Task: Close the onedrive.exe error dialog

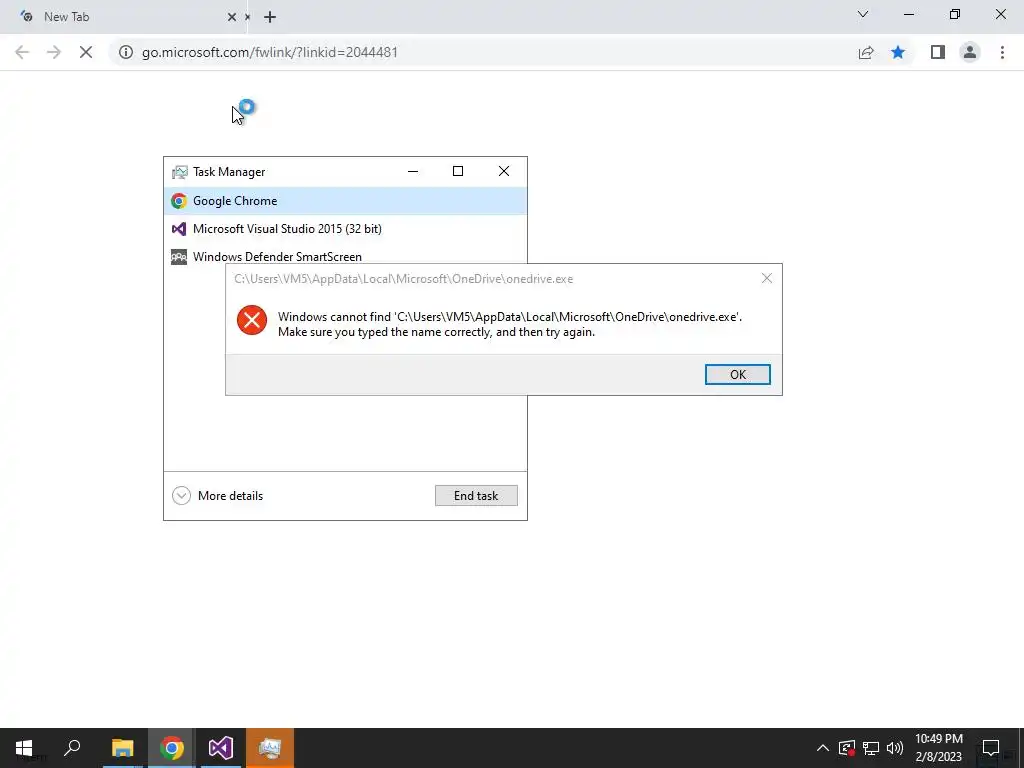Action: [x=767, y=278]
